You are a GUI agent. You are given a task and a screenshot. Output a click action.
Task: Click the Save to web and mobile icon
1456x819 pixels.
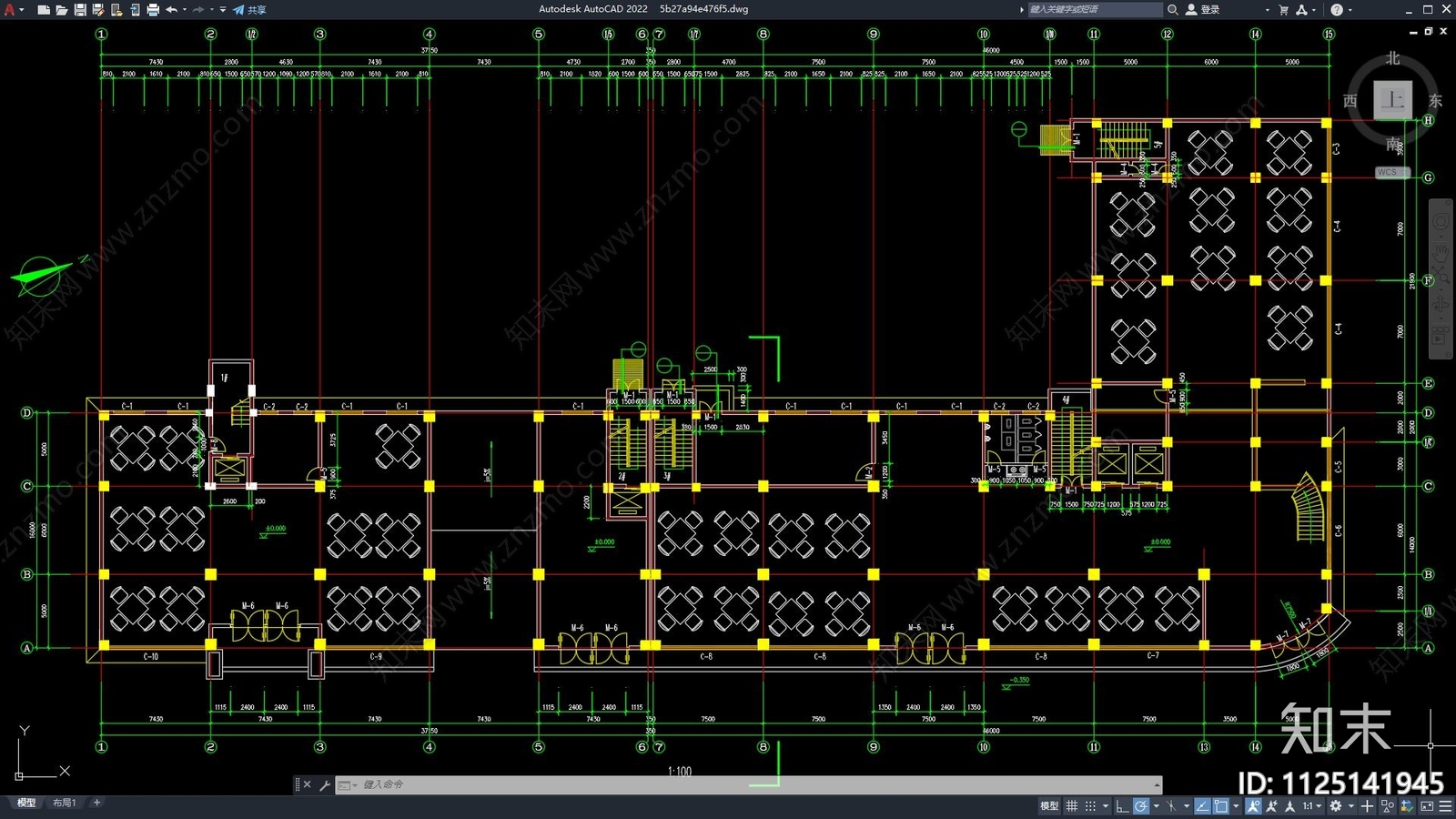point(135,10)
